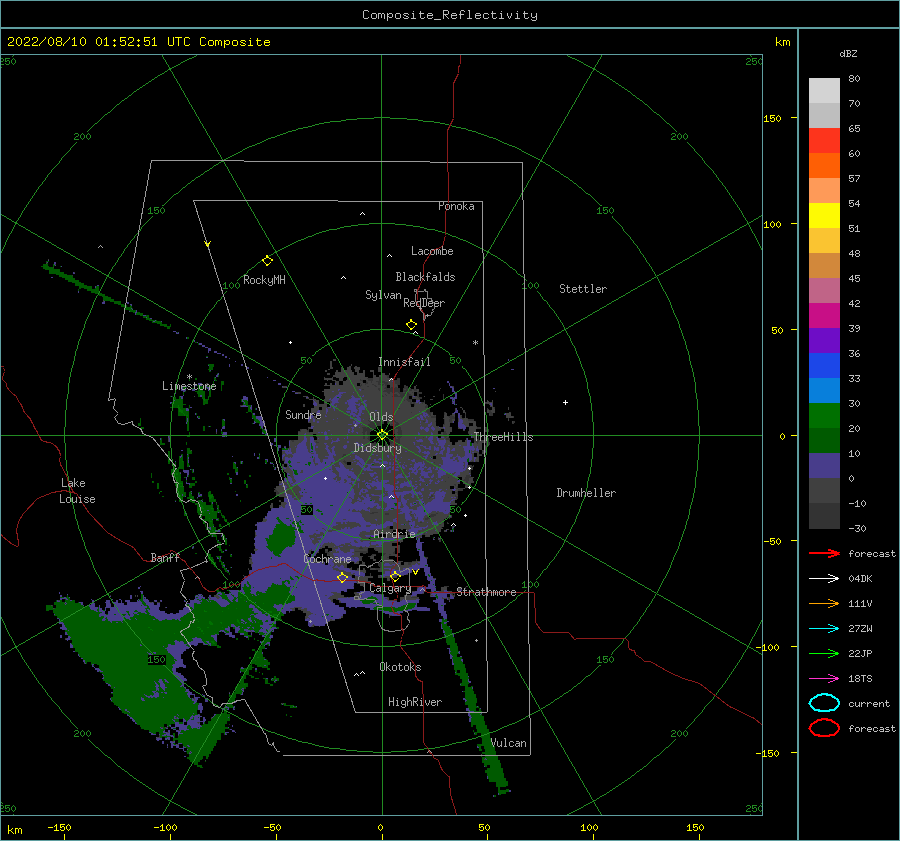The width and height of the screenshot is (900, 841).
Task: Select the 65 dBZ red color swatch
Action: pyautogui.click(x=824, y=140)
